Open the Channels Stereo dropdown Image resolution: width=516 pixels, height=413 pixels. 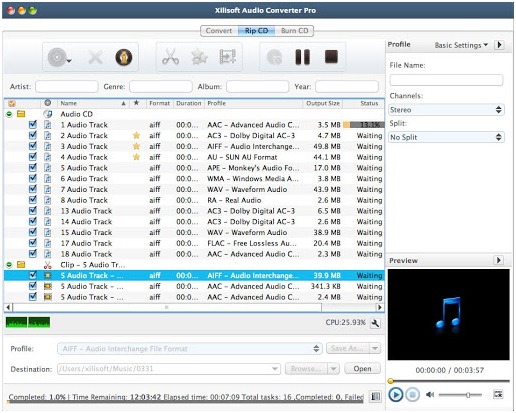pyautogui.click(x=446, y=110)
